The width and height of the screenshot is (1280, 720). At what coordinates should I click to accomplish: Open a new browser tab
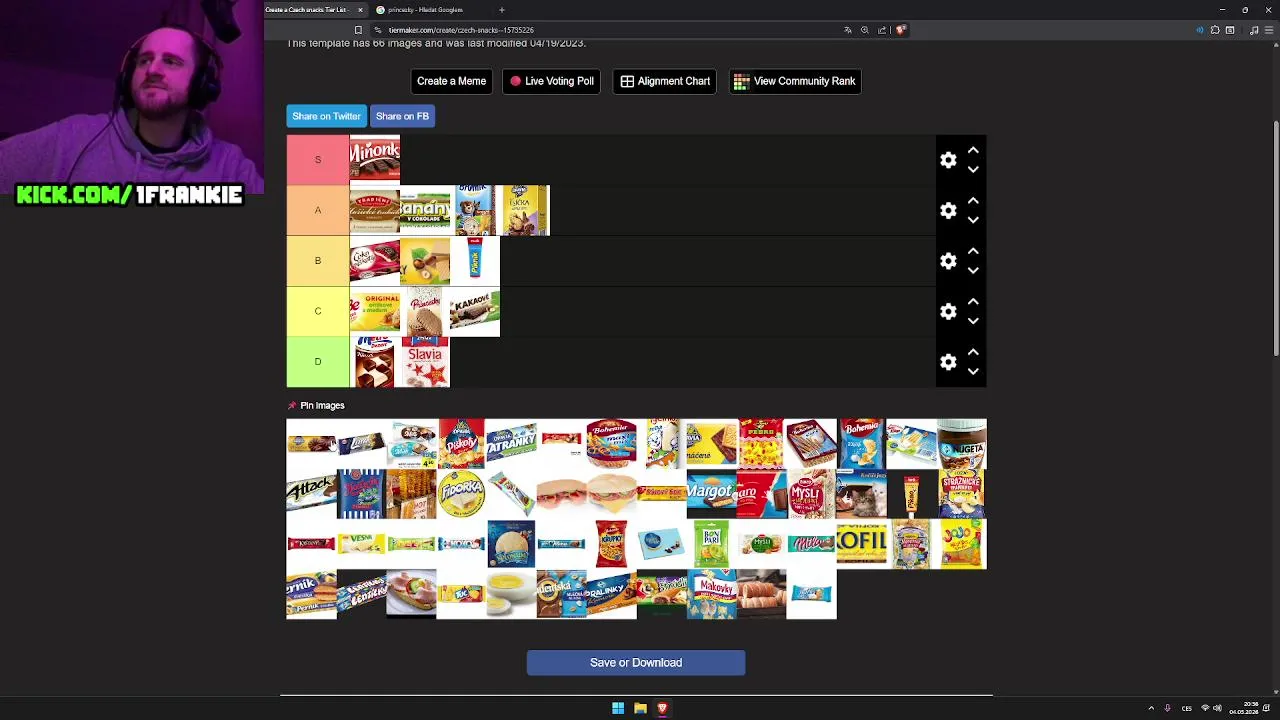(x=502, y=10)
